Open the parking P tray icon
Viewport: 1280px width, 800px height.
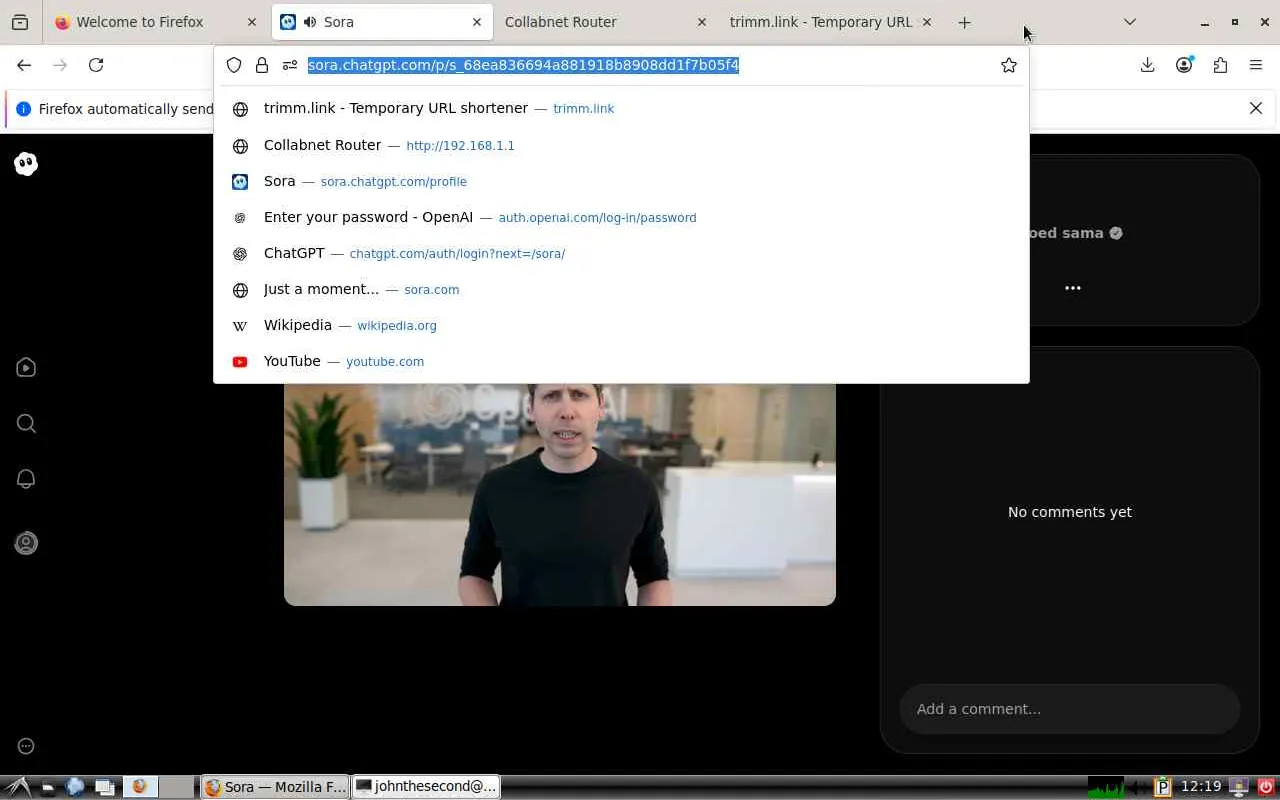click(x=1163, y=787)
